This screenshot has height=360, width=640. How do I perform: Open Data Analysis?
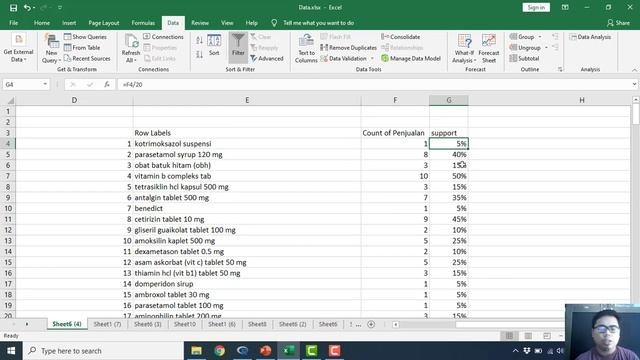pyautogui.click(x=590, y=37)
